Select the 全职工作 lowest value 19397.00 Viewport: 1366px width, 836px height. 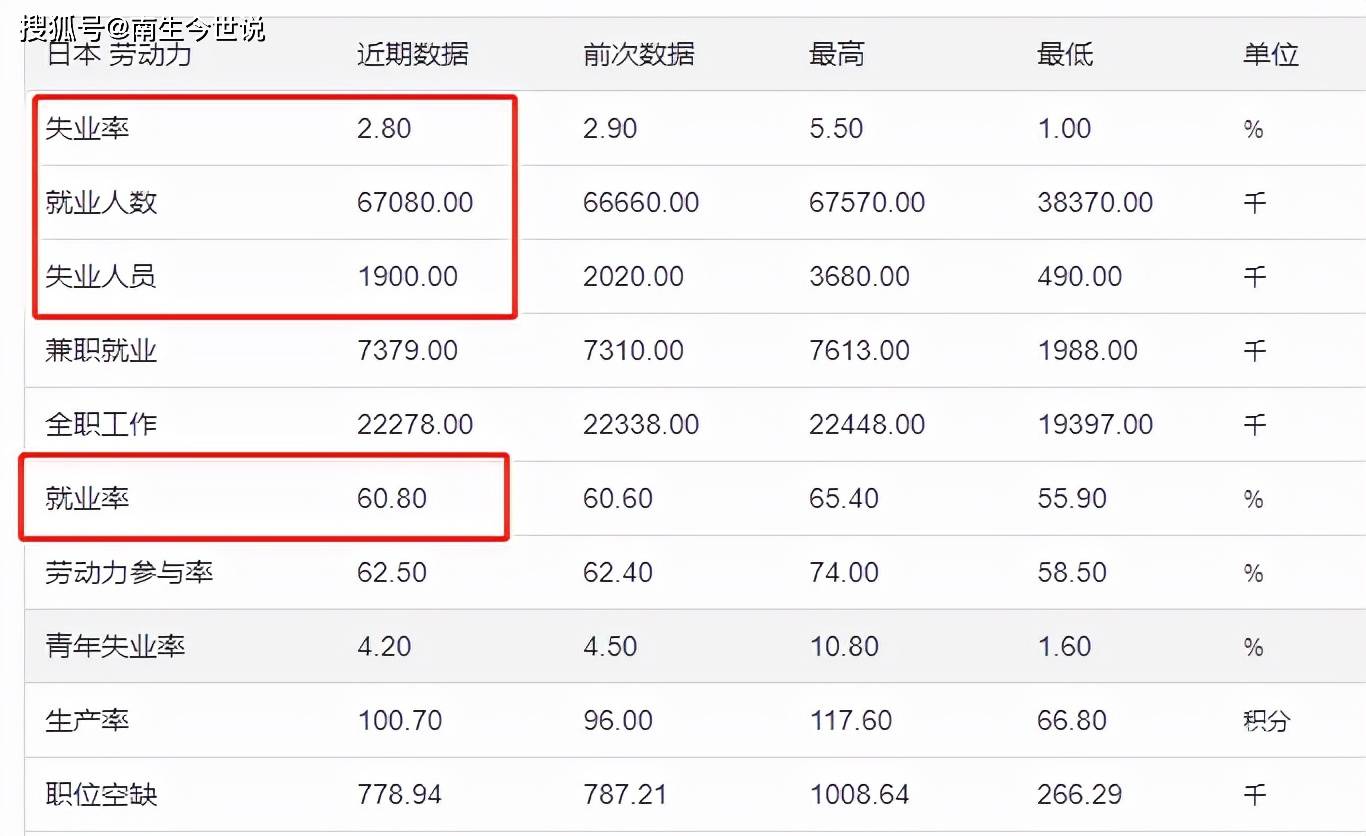[x=1095, y=425]
